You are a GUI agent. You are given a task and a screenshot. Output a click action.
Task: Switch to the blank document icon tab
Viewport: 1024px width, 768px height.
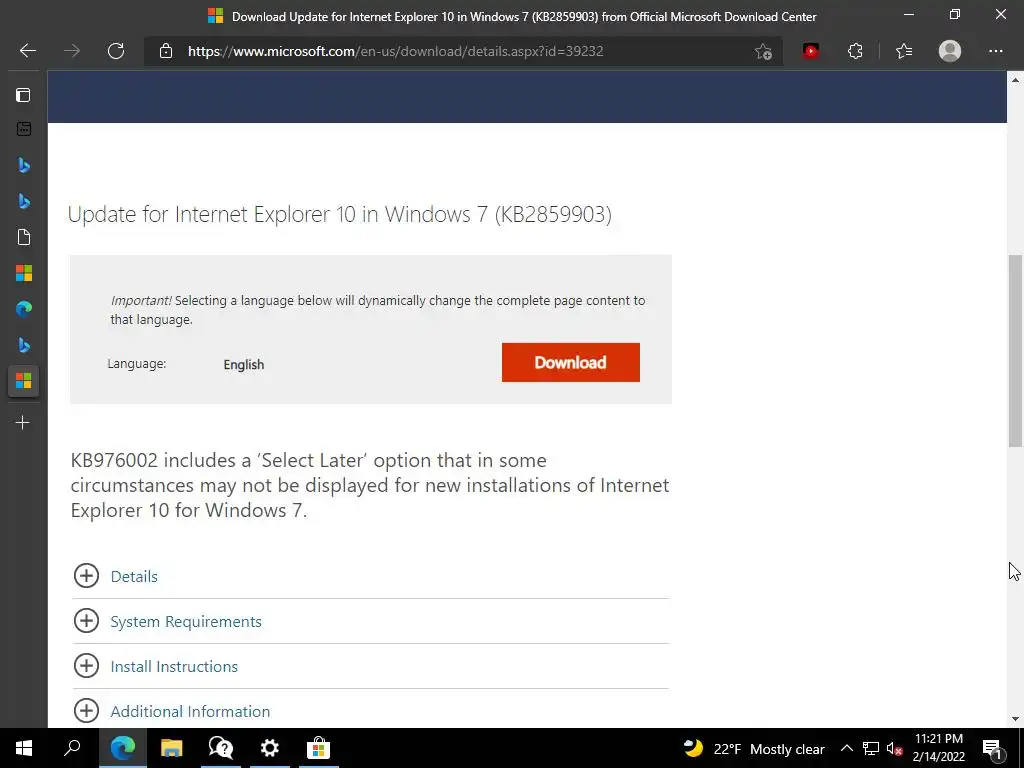24,236
